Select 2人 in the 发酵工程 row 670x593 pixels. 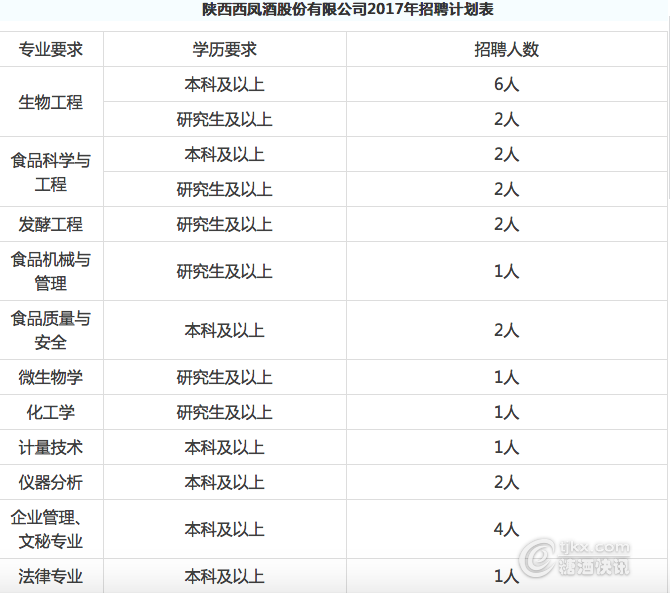pos(506,225)
